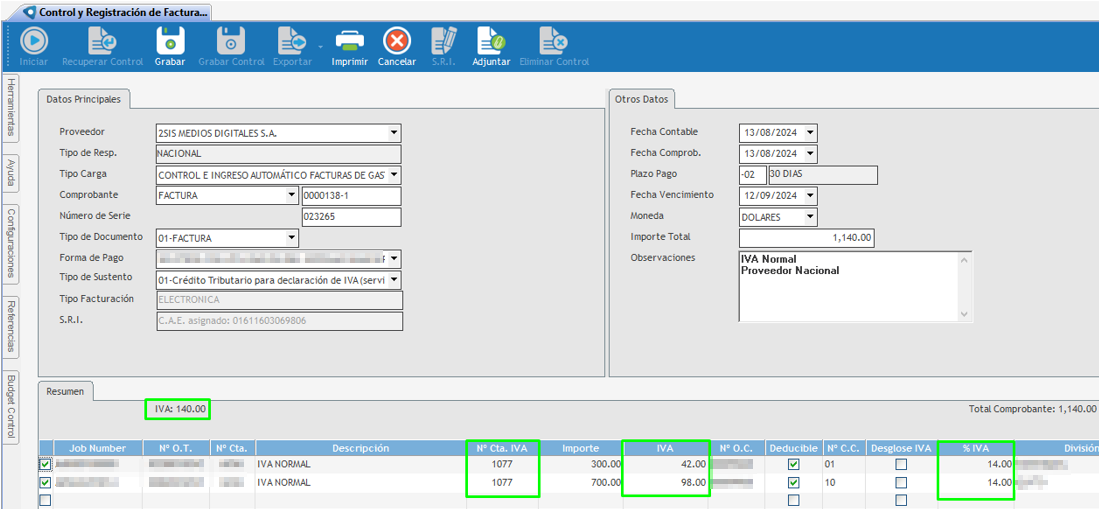The width and height of the screenshot is (1099, 509).
Task: Click the Plazo Pago code field -02
Action: [752, 175]
